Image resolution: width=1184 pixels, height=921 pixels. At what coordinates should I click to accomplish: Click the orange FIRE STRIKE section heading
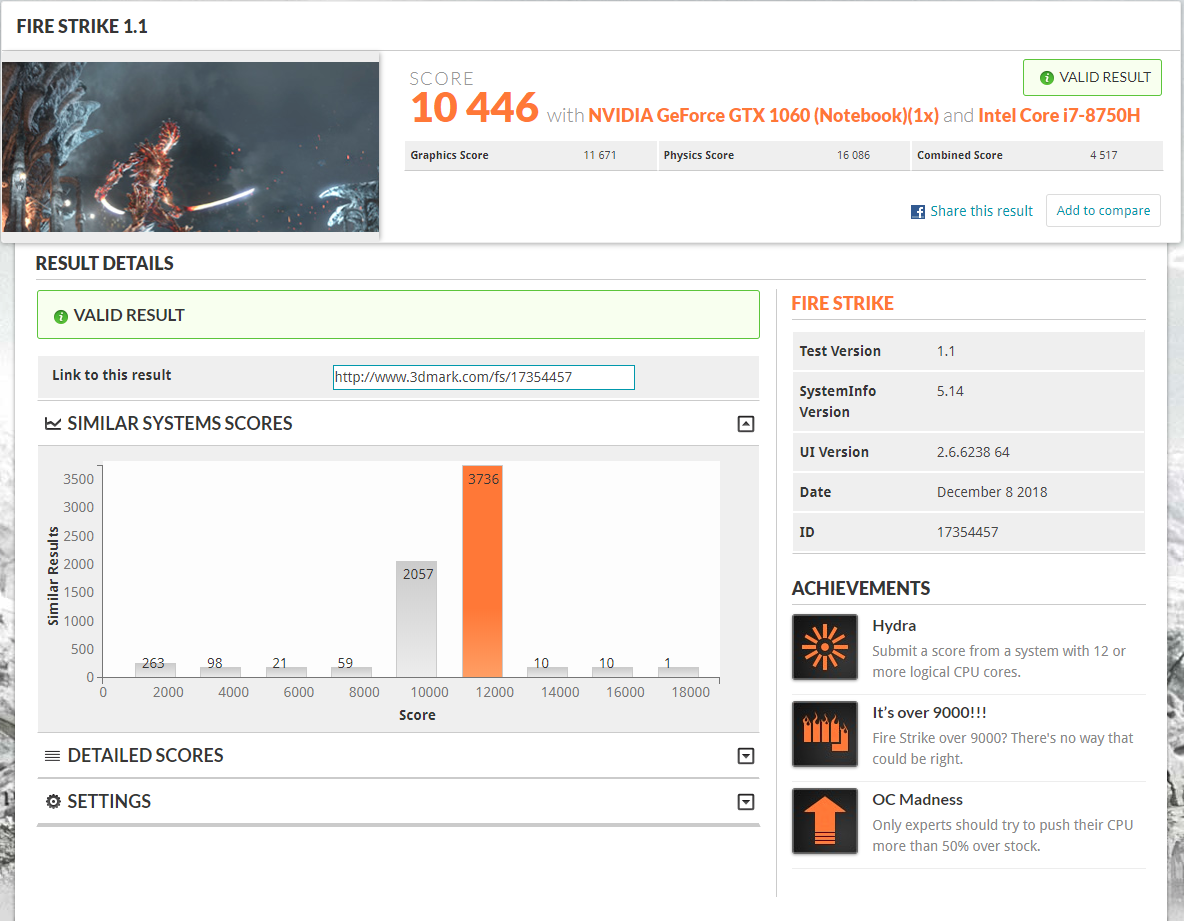pyautogui.click(x=843, y=303)
